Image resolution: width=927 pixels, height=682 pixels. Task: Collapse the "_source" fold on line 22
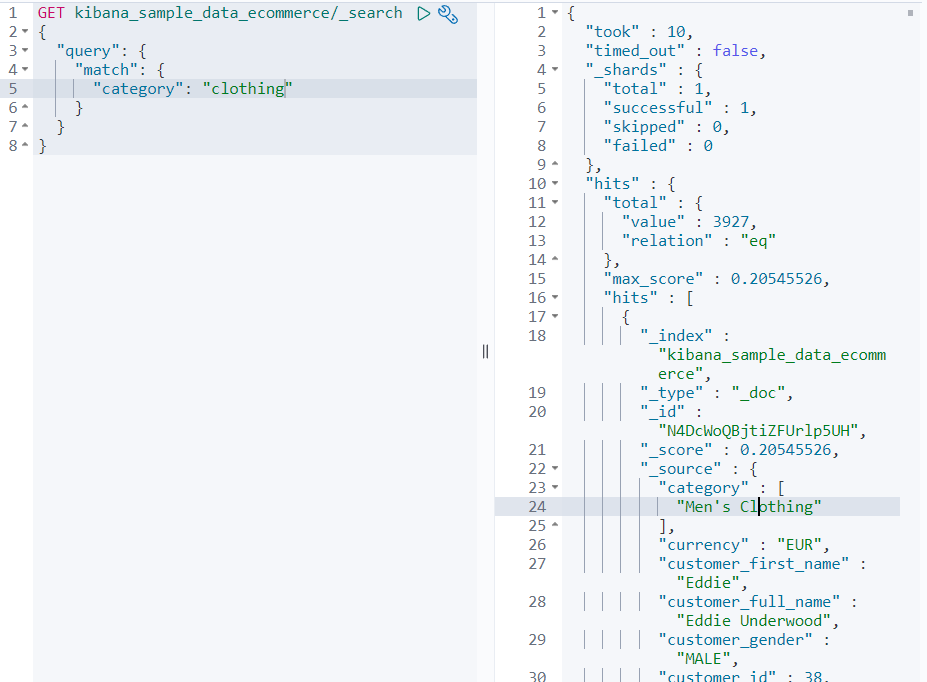[x=555, y=469]
